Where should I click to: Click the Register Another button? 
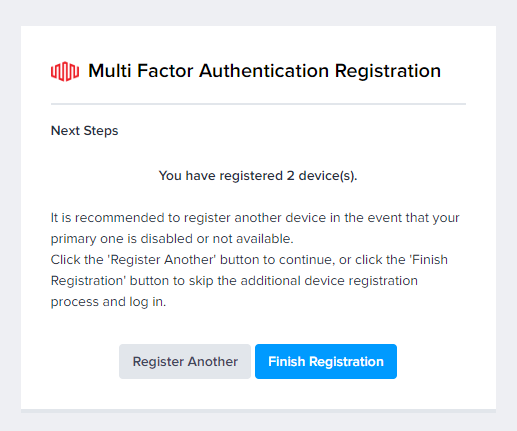185,361
